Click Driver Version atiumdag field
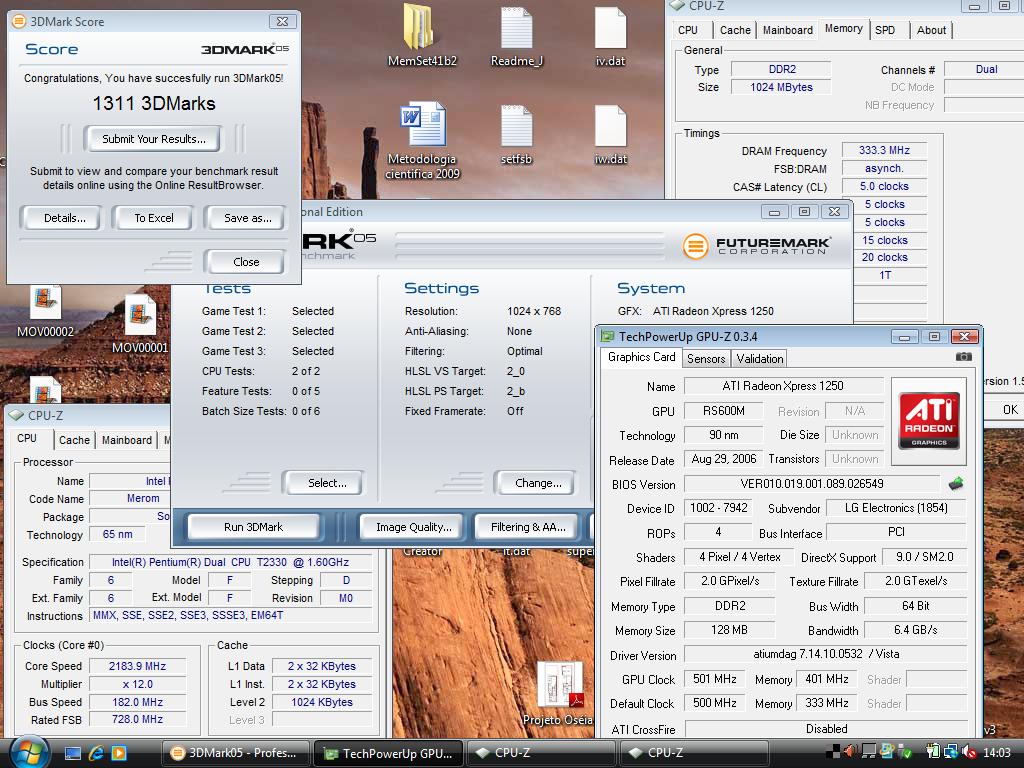The height and width of the screenshot is (768, 1024). 825,654
